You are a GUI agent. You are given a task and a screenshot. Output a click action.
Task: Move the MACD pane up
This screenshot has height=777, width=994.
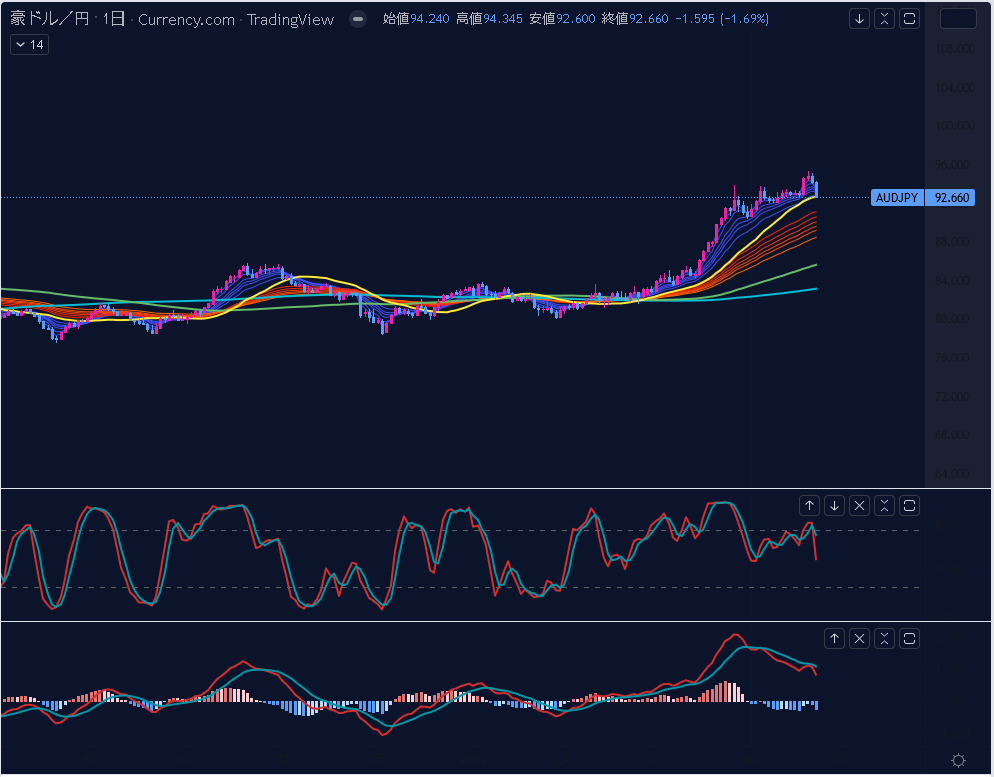(834, 639)
